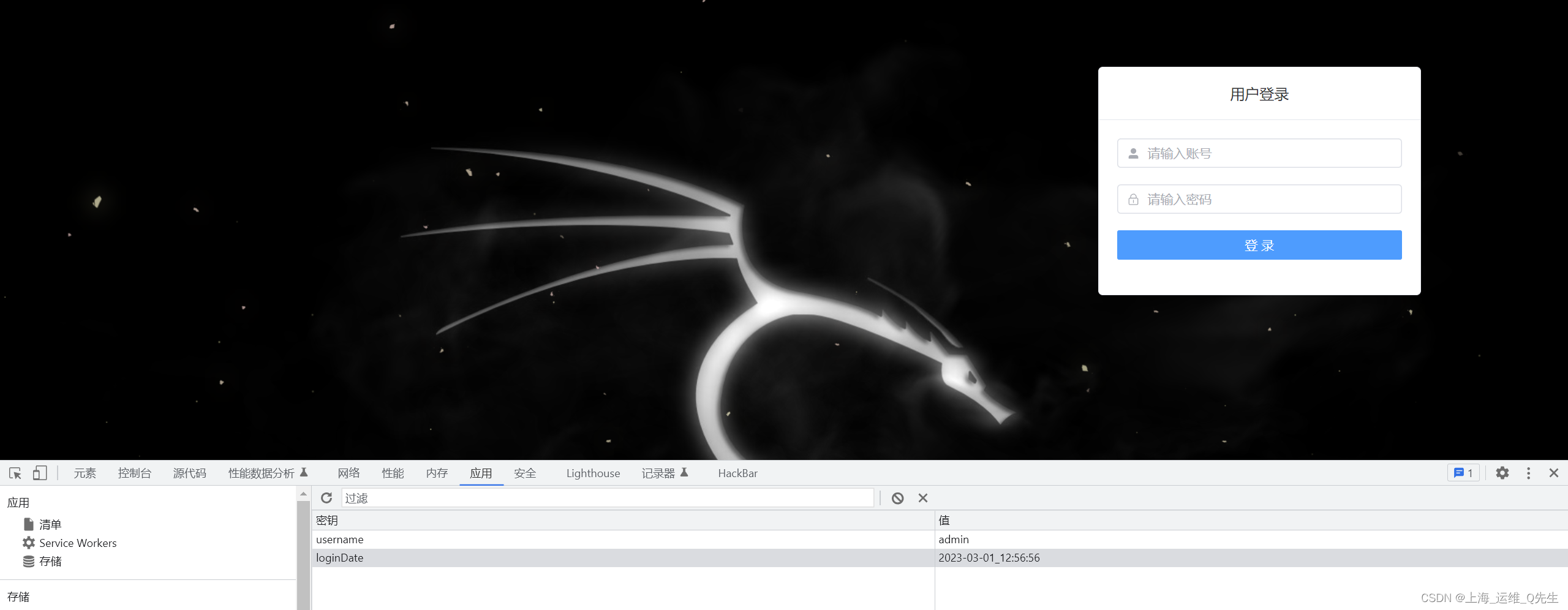
Task: Open the issues counter badge
Action: pos(1463,473)
